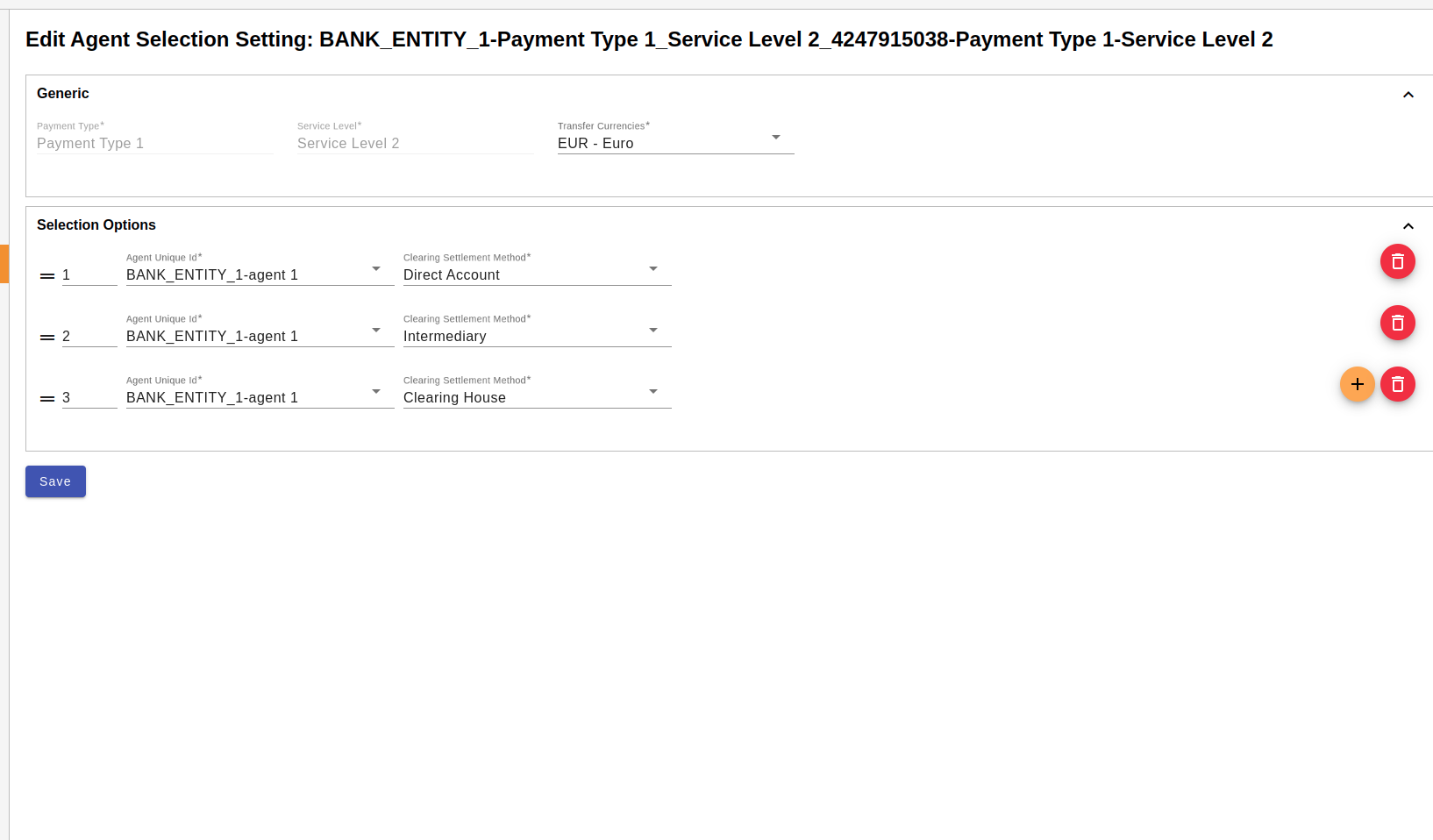1433x840 pixels.
Task: Delete selection option row 2
Action: pyautogui.click(x=1397, y=323)
